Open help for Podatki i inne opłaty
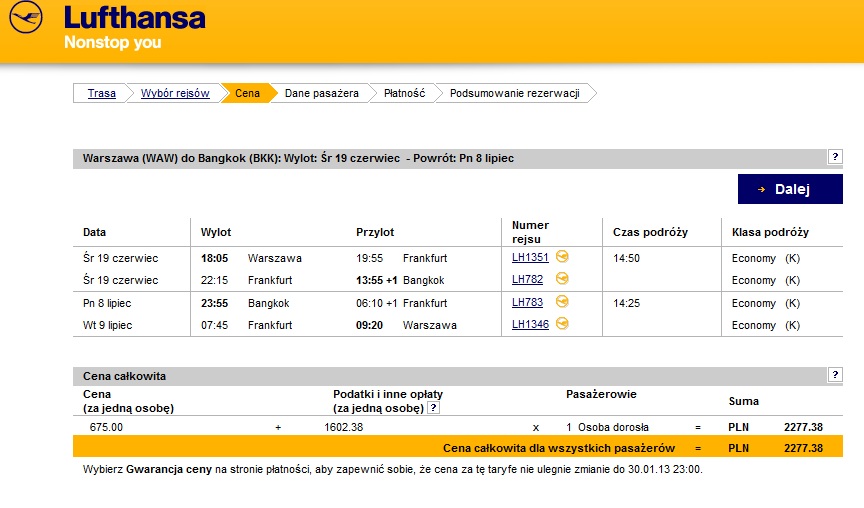The height and width of the screenshot is (508, 864). coord(434,408)
